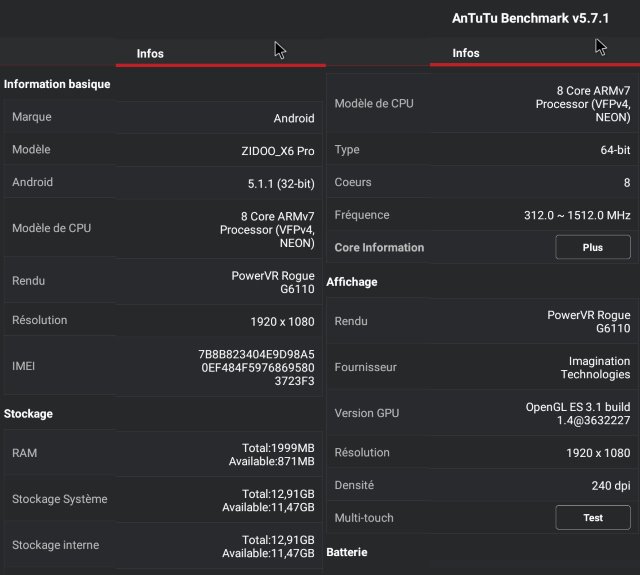Click the model value ZIDOO_X6 Pro
640x575 pixels.
[278, 151]
